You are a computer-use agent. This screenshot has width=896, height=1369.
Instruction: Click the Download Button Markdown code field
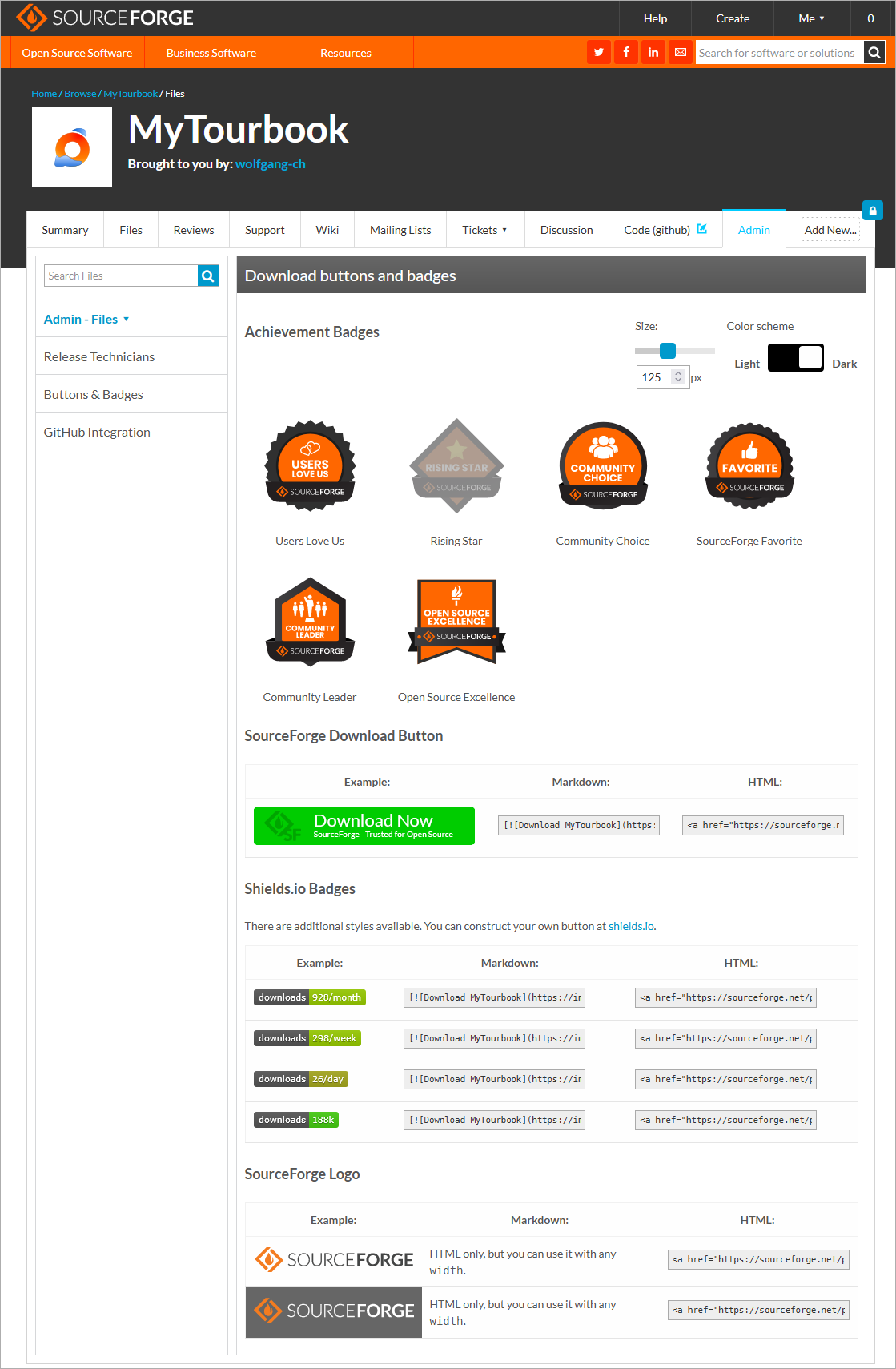click(x=579, y=825)
